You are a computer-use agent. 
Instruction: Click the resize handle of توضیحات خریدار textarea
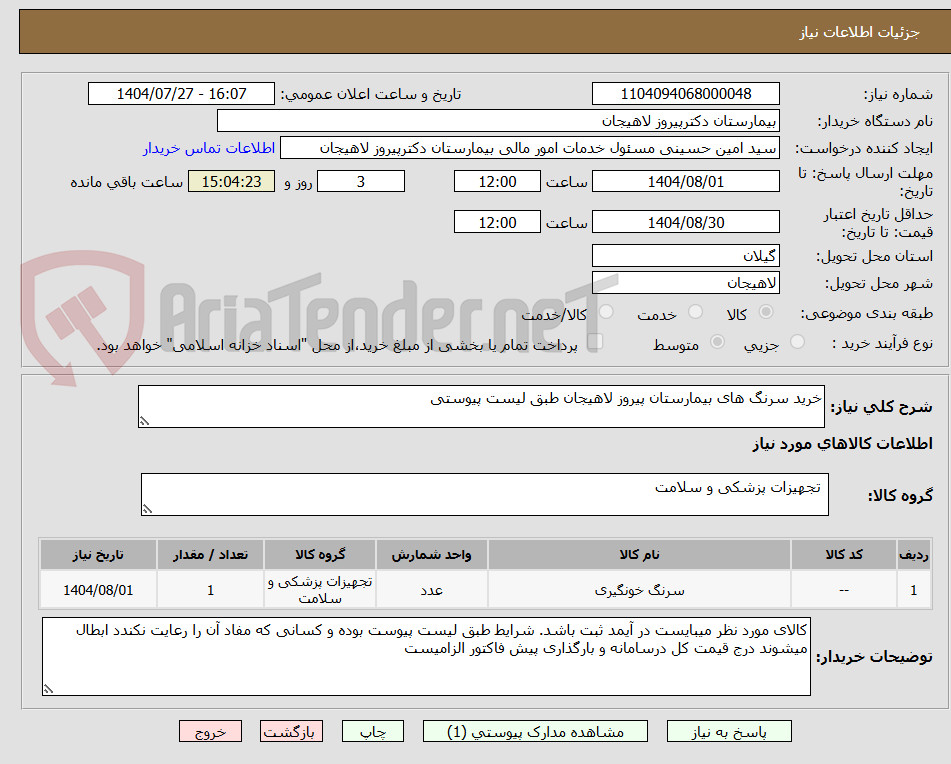click(x=49, y=689)
